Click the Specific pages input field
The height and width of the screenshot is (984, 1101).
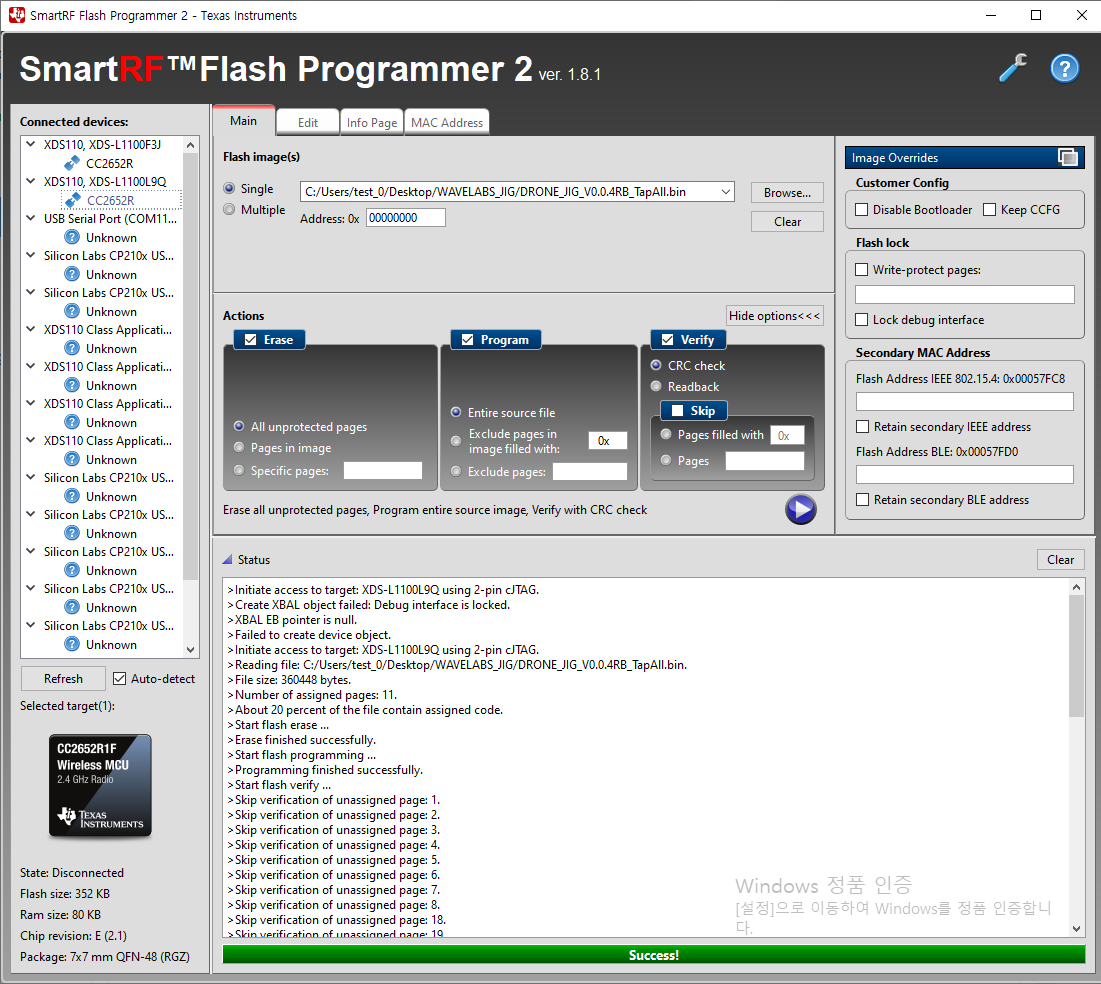[383, 471]
